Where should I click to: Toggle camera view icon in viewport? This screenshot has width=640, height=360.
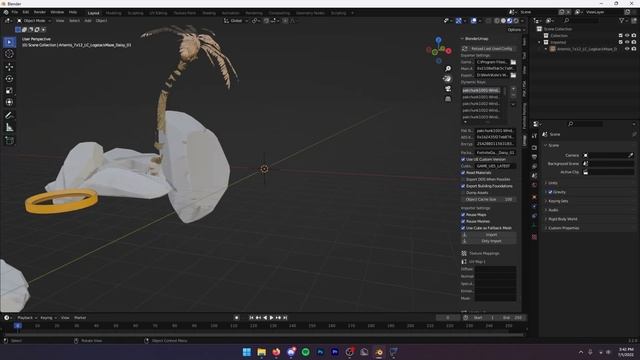click(x=448, y=89)
